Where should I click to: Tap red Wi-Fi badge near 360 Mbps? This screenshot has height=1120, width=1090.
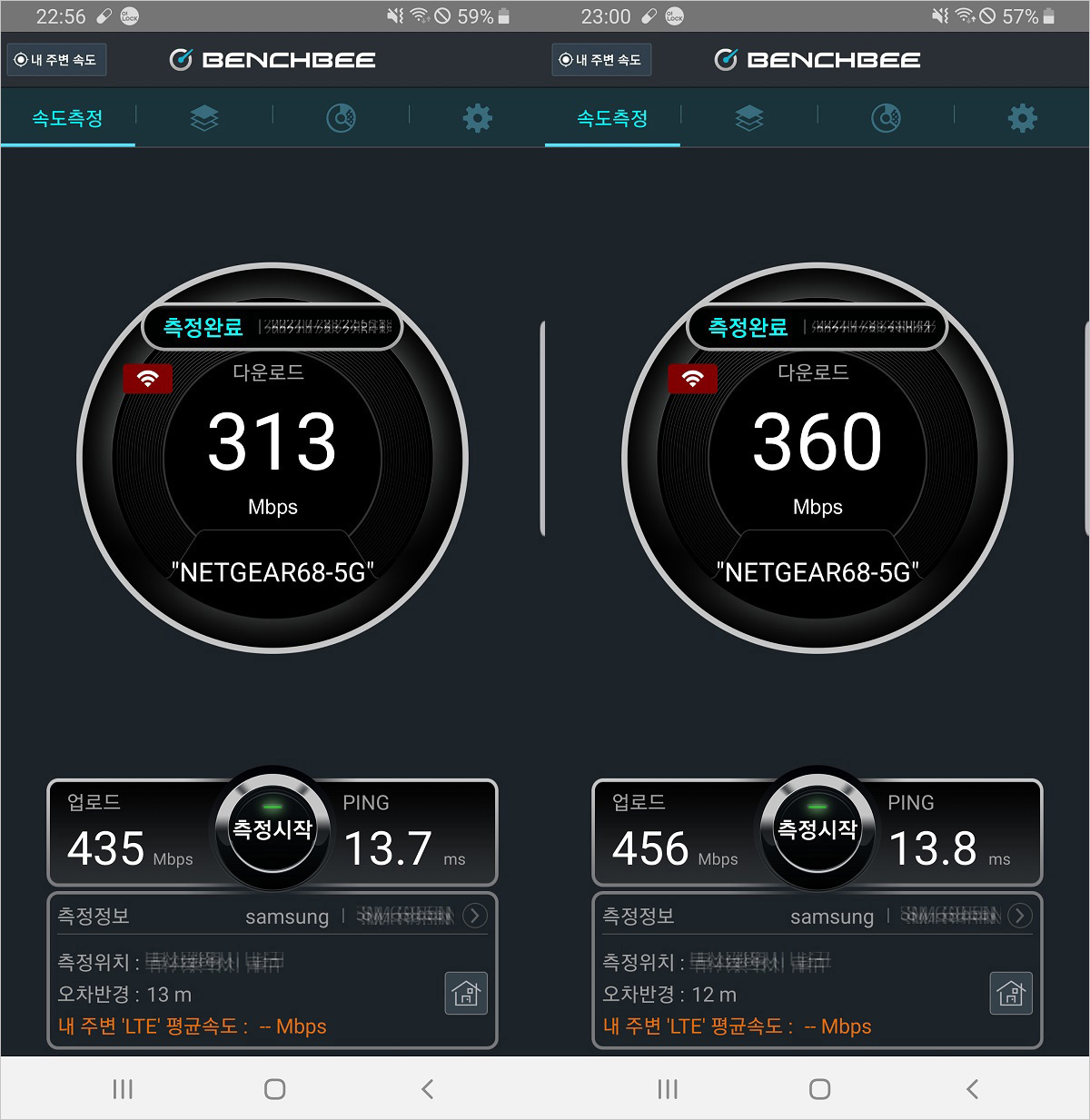pyautogui.click(x=692, y=378)
